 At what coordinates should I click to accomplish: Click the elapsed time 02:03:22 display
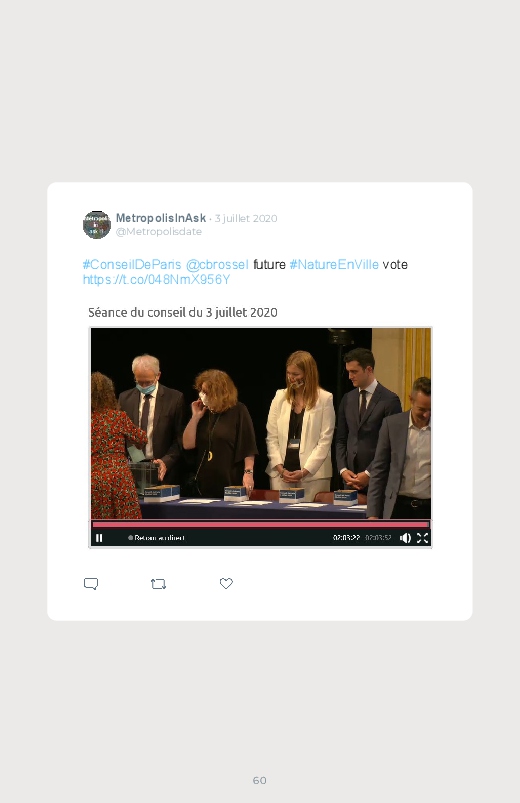click(x=346, y=538)
